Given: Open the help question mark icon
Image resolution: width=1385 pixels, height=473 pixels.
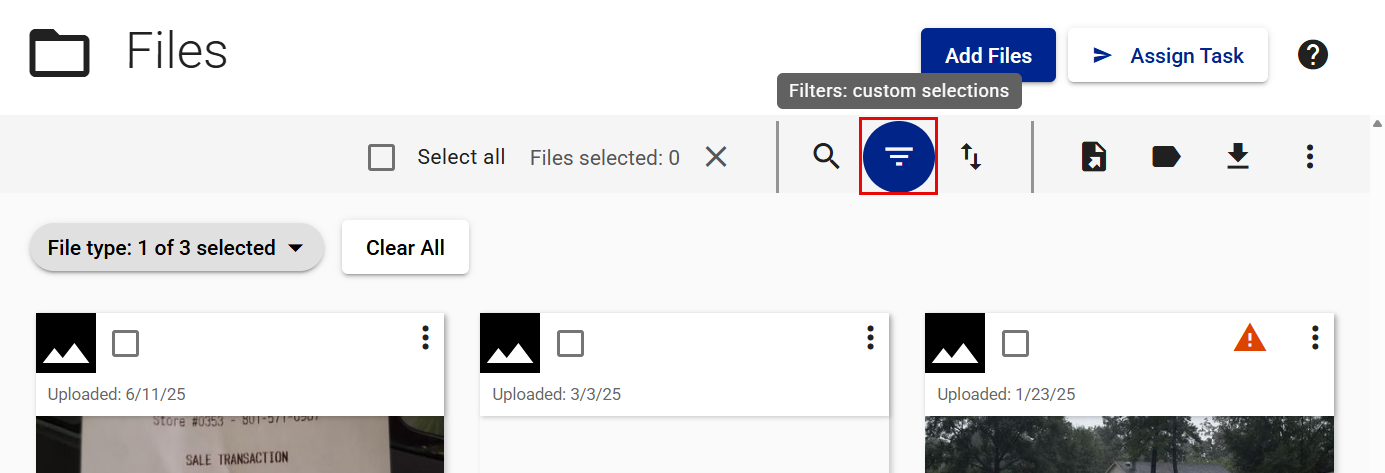Looking at the screenshot, I should click(1312, 55).
